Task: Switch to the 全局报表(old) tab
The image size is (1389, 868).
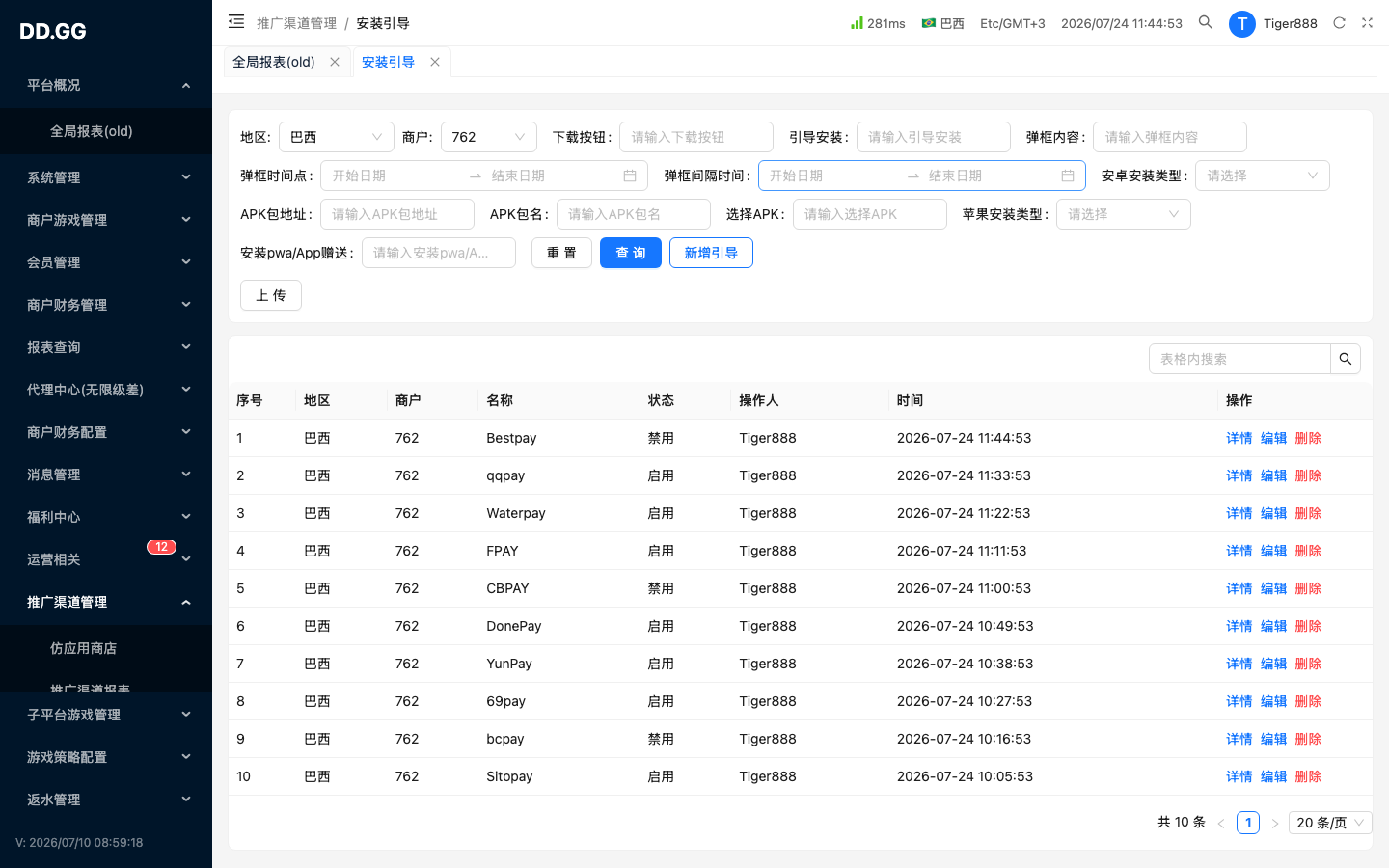Action: click(x=274, y=62)
